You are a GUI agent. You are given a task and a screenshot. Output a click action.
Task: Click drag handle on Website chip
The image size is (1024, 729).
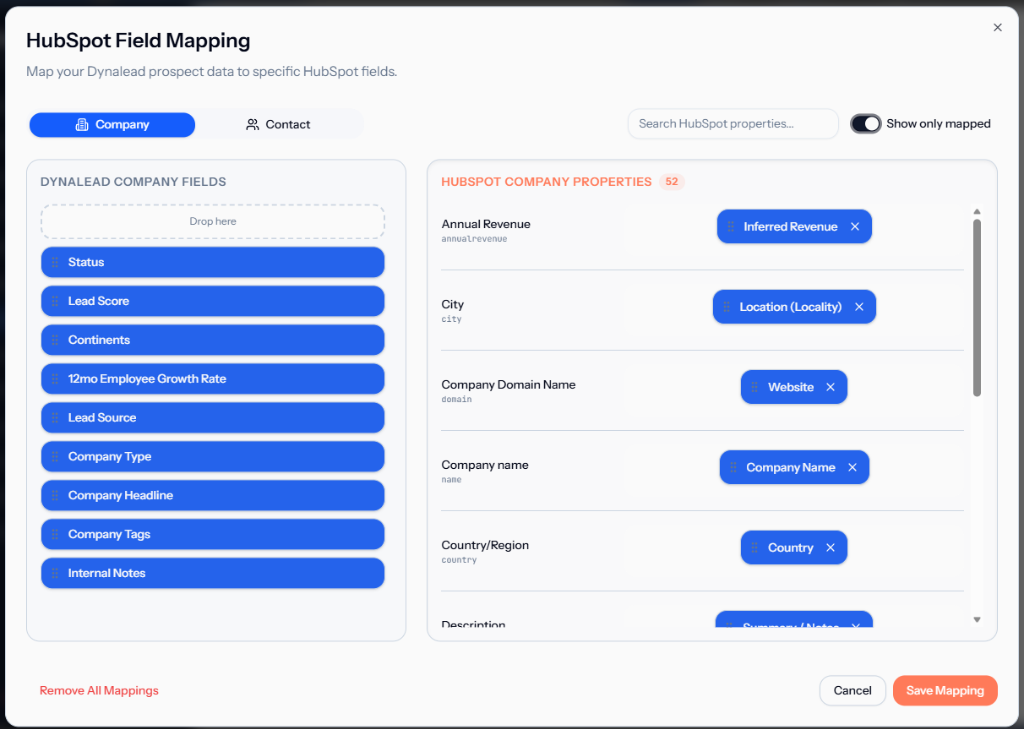click(754, 387)
